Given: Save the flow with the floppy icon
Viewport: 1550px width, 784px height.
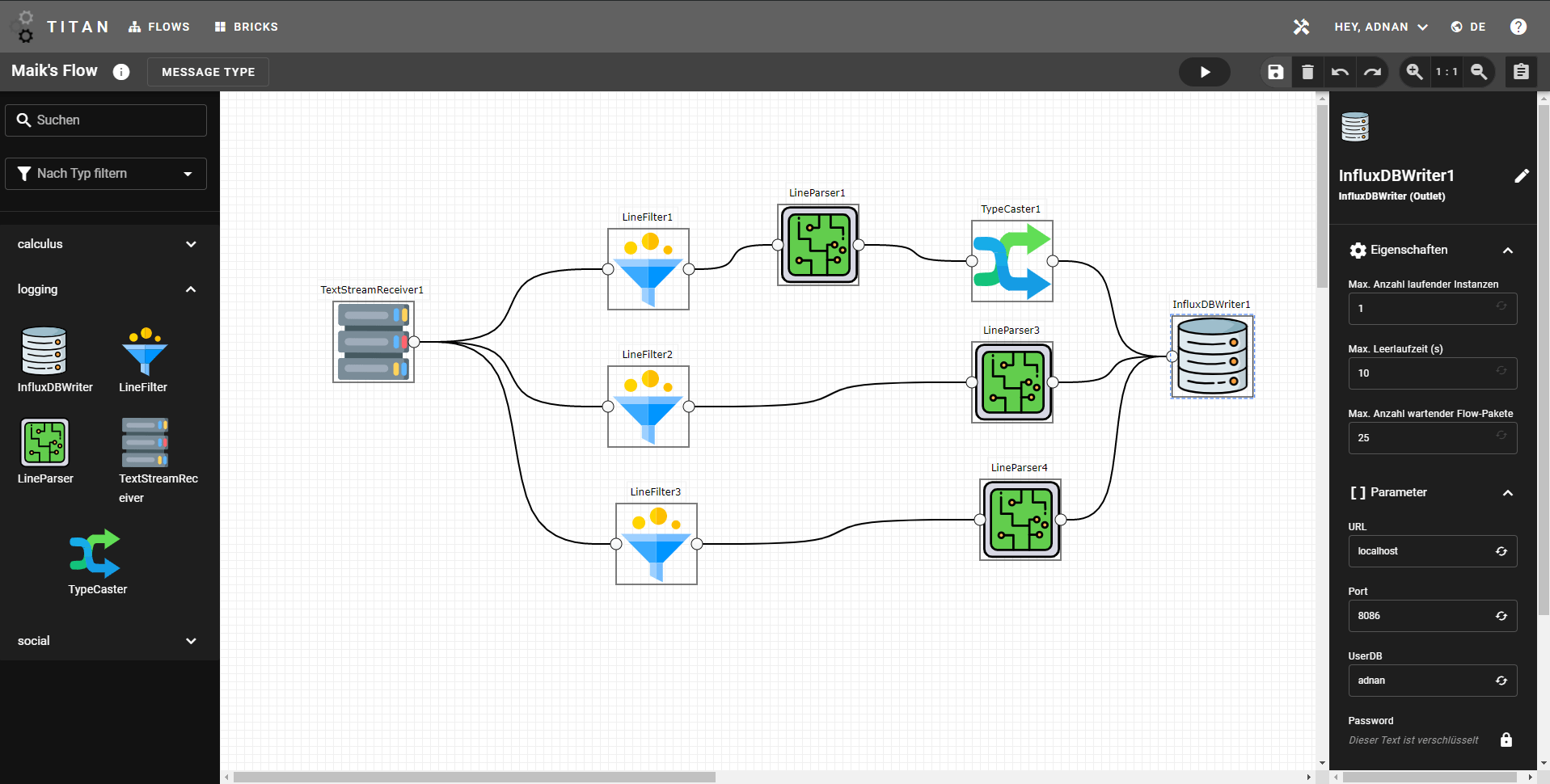Looking at the screenshot, I should [1275, 72].
